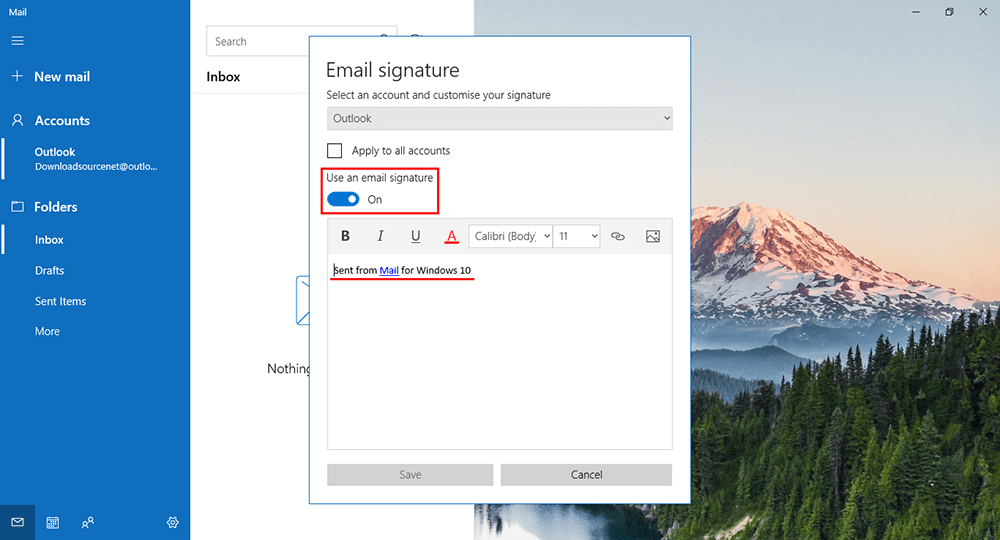
Task: Open Calendar from the bottom bar
Action: pos(53,523)
